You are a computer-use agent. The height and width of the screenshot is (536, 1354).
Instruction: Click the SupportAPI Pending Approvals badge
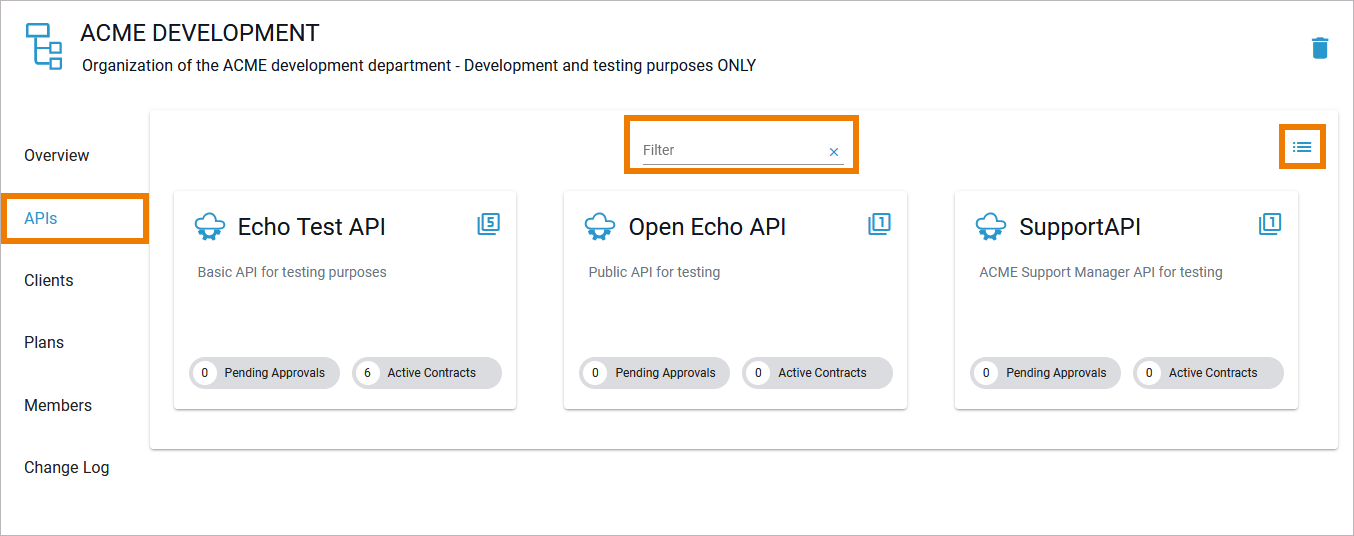pyautogui.click(x=1045, y=373)
